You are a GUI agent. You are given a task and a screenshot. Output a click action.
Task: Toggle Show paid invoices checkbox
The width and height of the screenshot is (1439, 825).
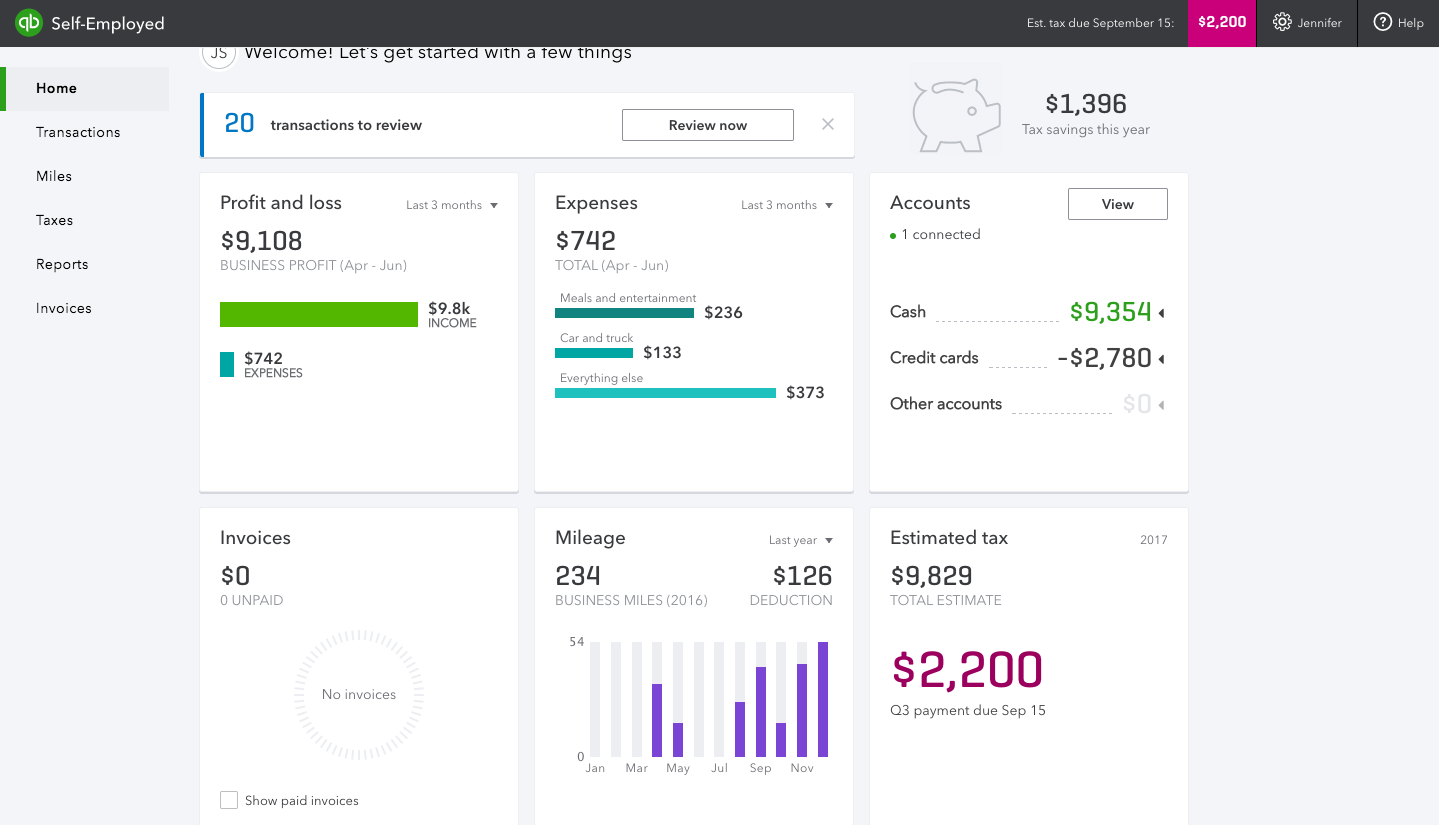[229, 800]
